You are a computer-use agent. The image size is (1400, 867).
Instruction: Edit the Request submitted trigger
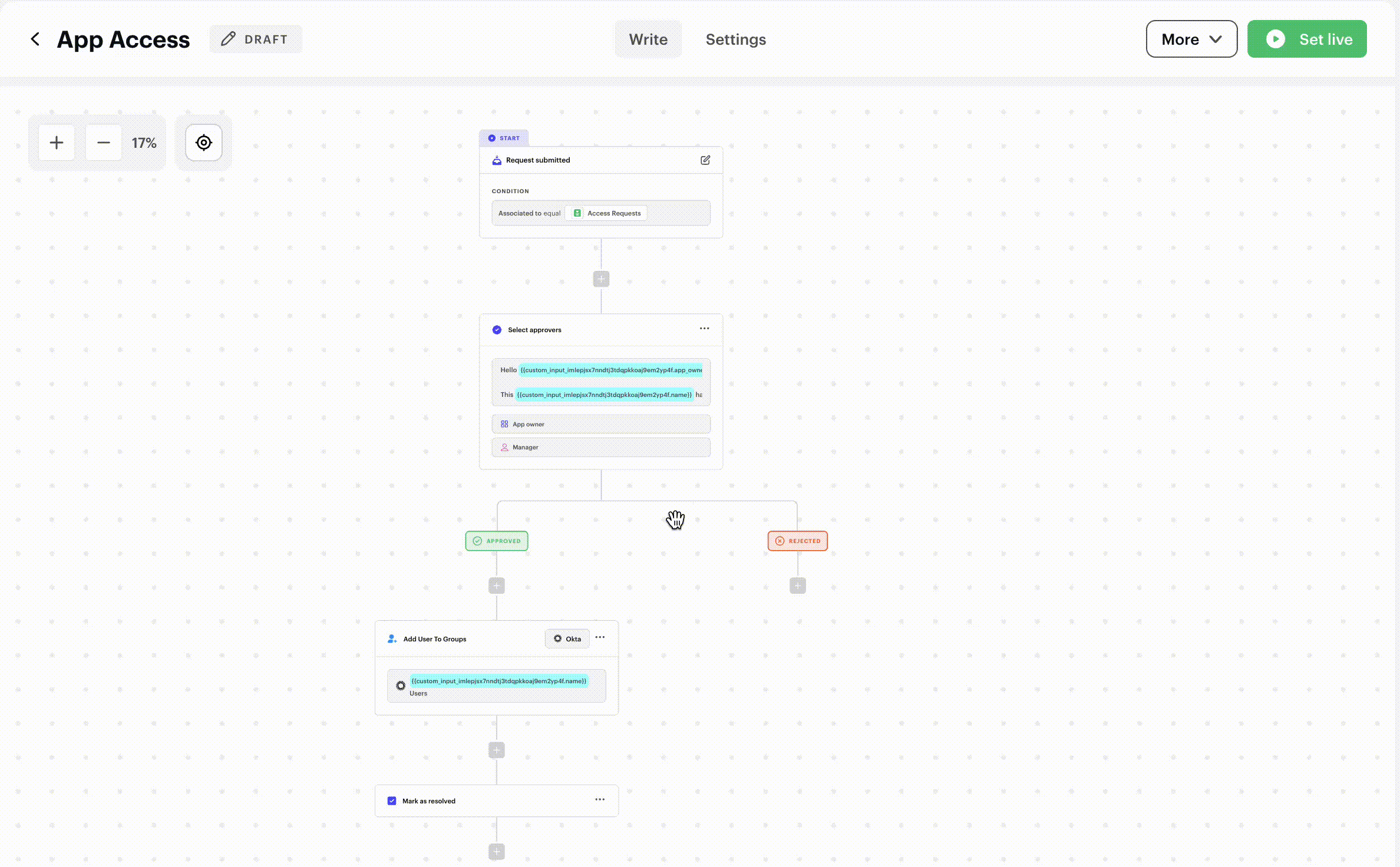[x=705, y=160]
